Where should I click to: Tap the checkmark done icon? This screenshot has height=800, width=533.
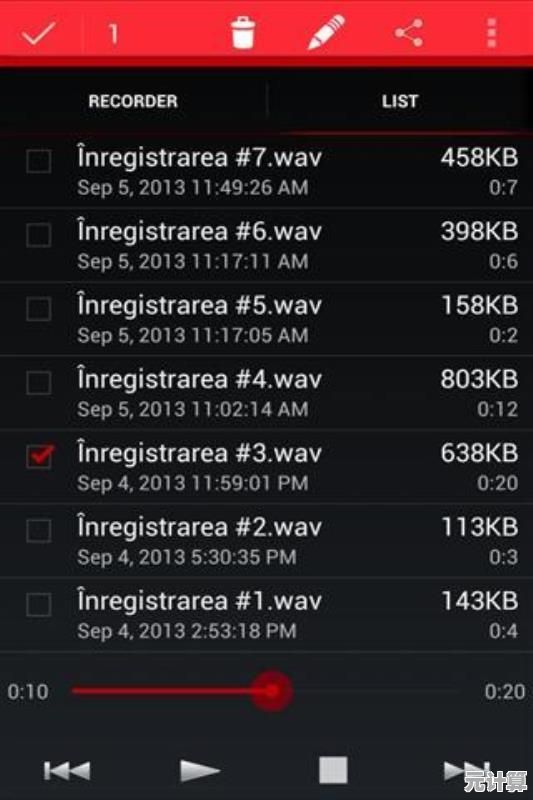[38, 34]
